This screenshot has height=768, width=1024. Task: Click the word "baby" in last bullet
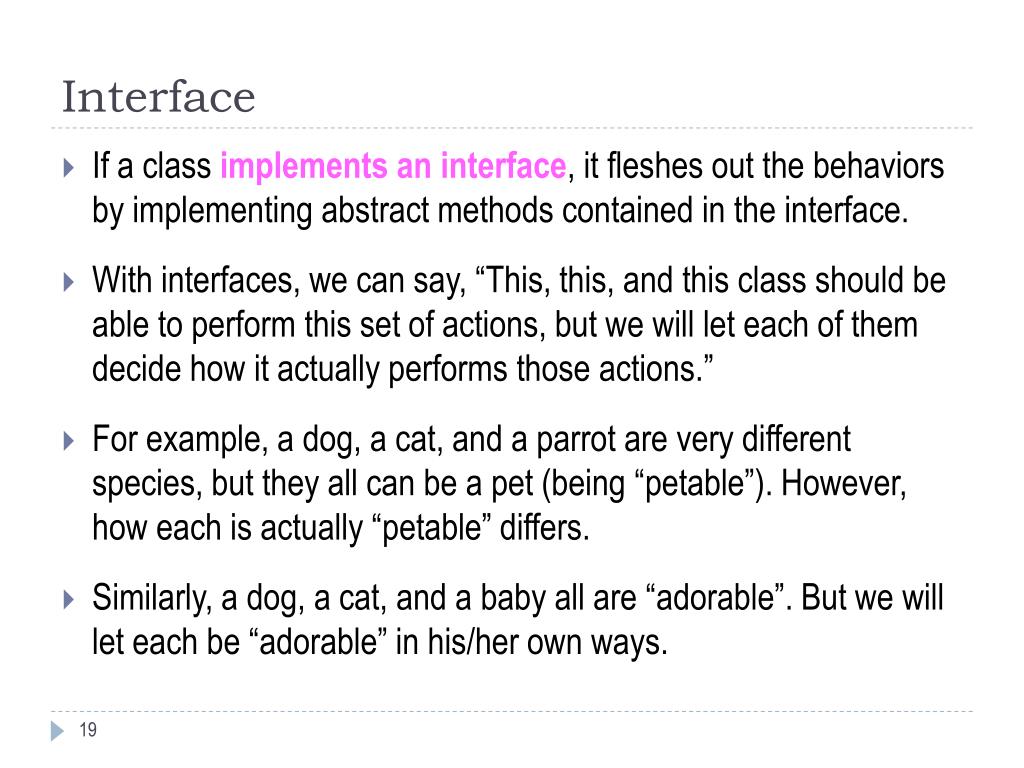[x=513, y=598]
